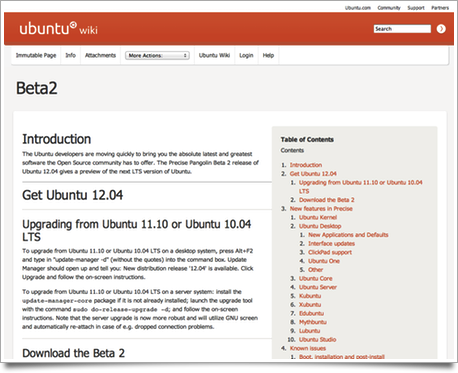
Task: Click the Table of Contents title
Action: tap(307, 140)
